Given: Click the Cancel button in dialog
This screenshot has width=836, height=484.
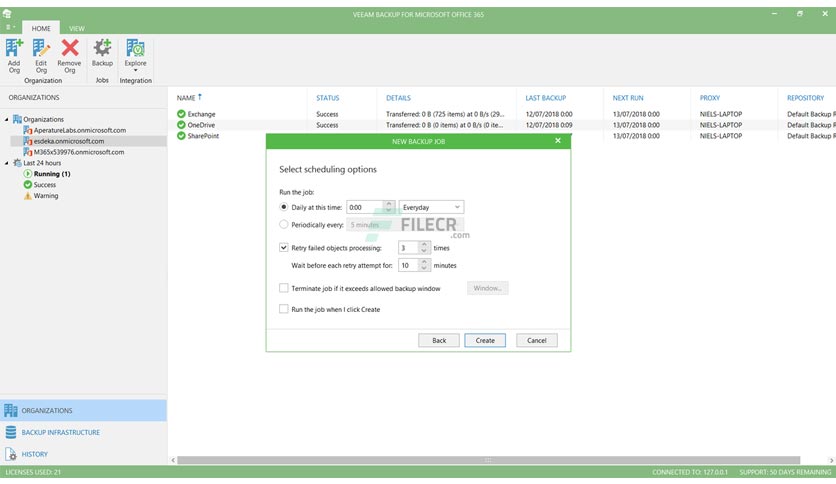Looking at the screenshot, I should pyautogui.click(x=537, y=340).
